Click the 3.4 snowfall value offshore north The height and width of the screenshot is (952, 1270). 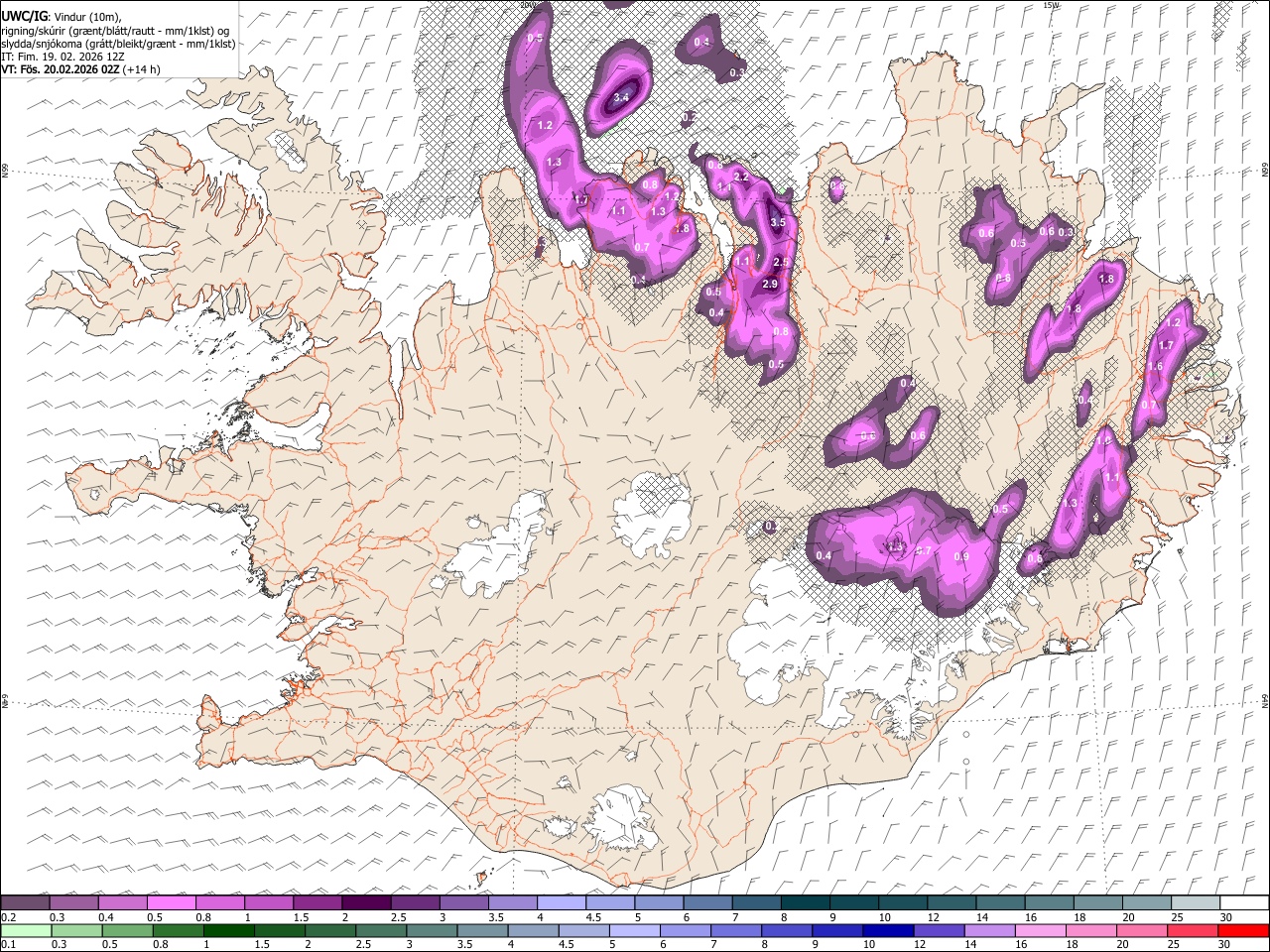pyautogui.click(x=622, y=97)
